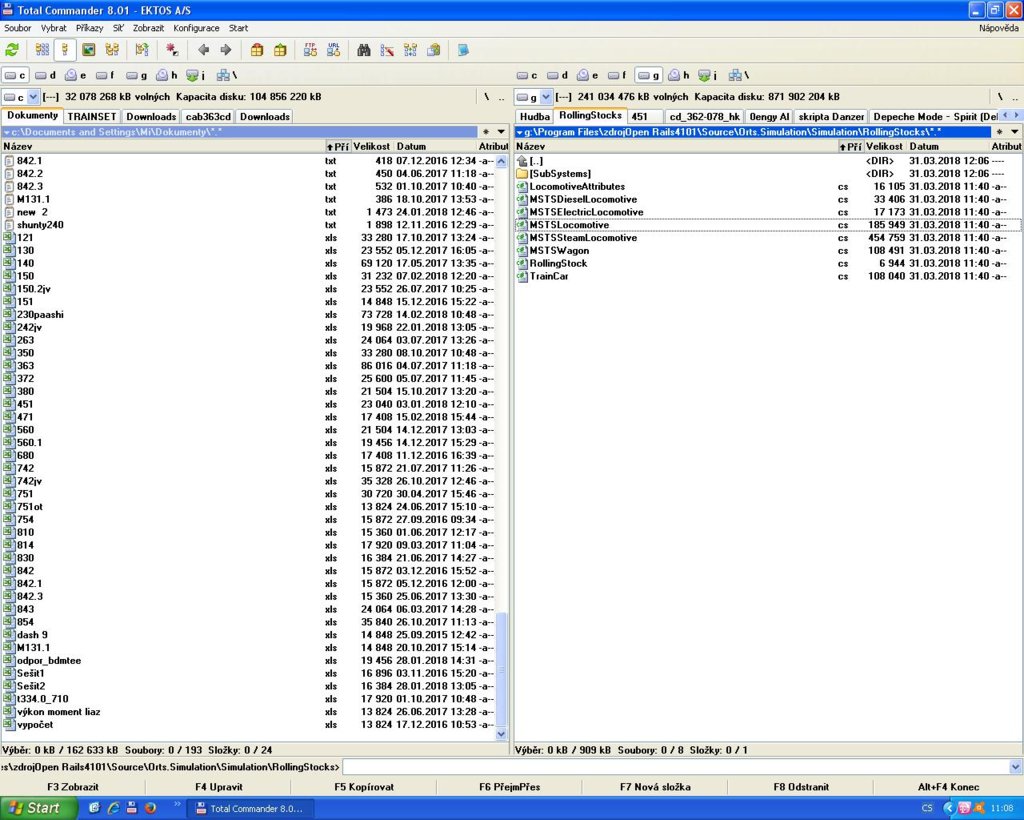The width and height of the screenshot is (1024, 820).
Task: Switch to the TRAINSET tab
Action: [92, 116]
